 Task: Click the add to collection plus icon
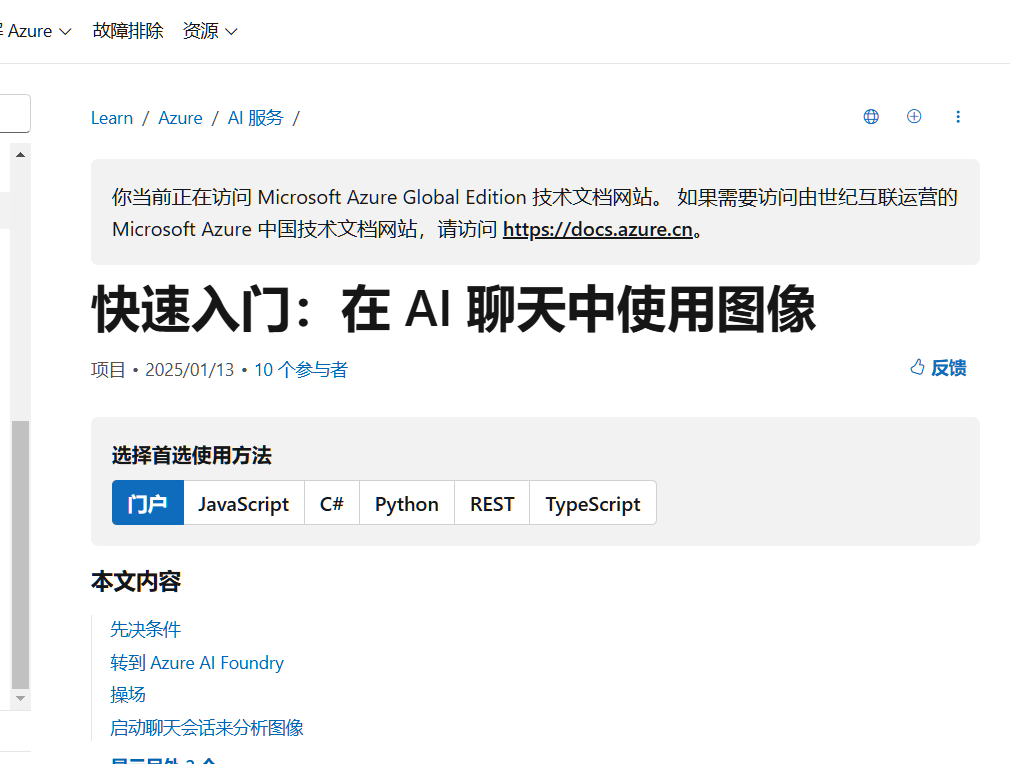click(x=914, y=117)
